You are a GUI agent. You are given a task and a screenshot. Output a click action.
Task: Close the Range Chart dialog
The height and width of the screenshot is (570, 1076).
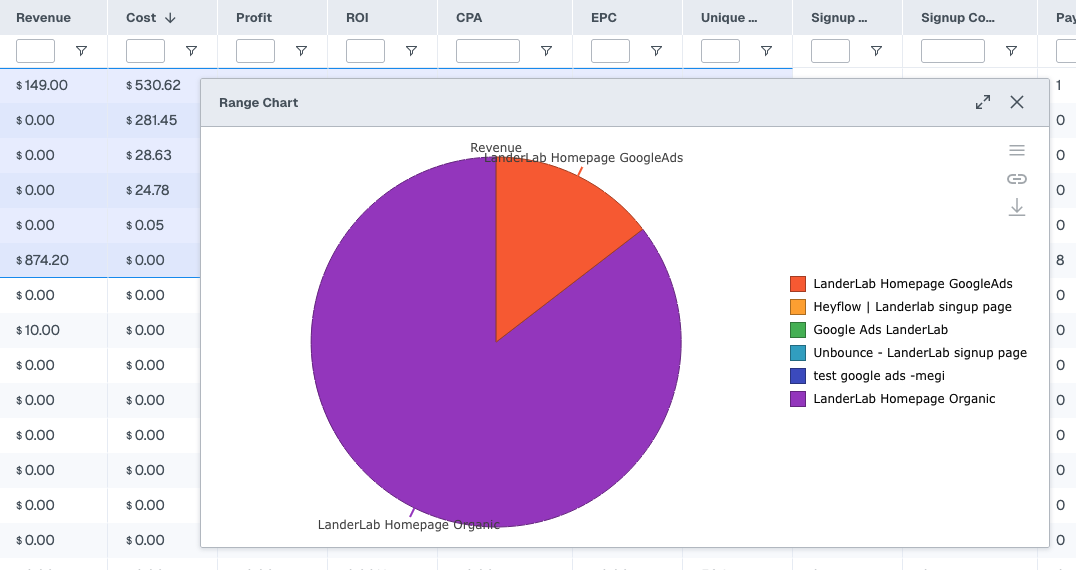pyautogui.click(x=1017, y=102)
